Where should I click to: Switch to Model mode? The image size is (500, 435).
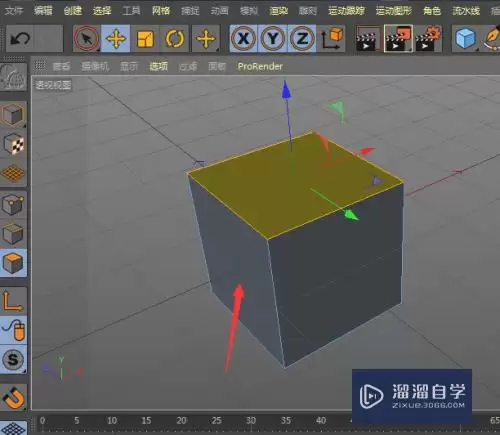[13, 115]
